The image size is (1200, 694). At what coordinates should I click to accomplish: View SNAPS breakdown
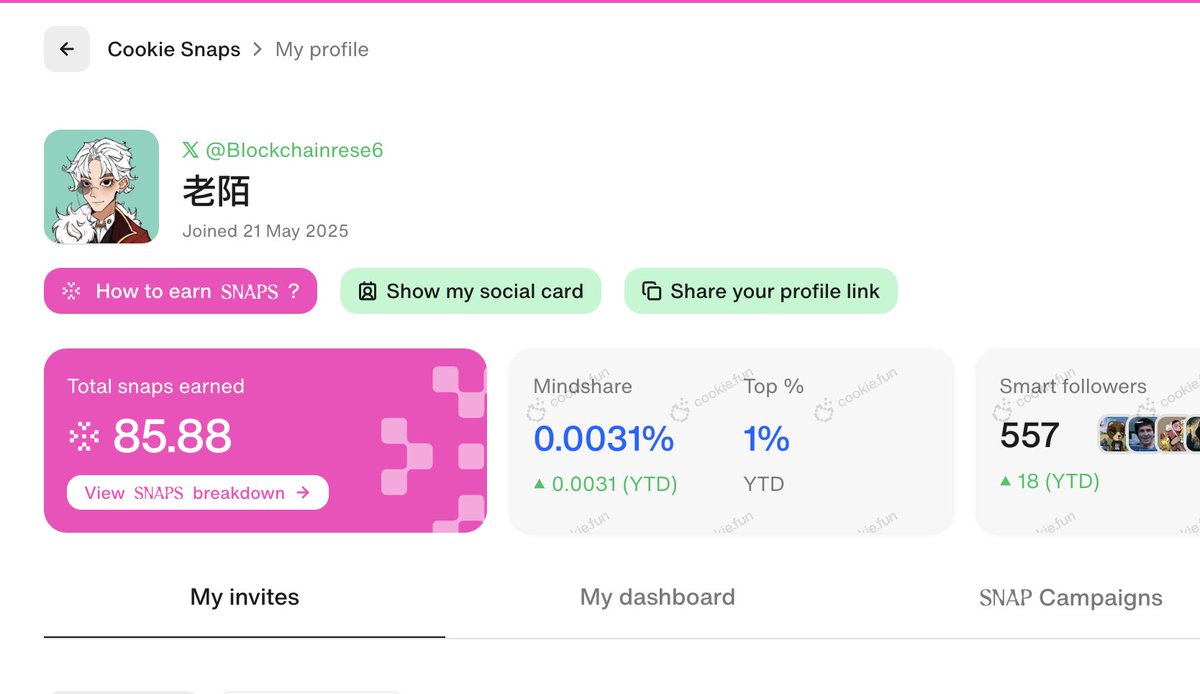[197, 492]
